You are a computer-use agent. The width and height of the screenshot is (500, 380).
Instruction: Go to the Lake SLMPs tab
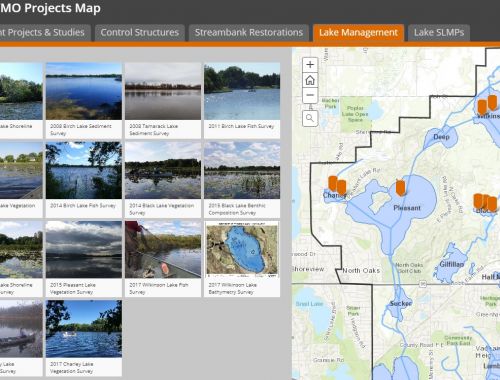pos(439,33)
